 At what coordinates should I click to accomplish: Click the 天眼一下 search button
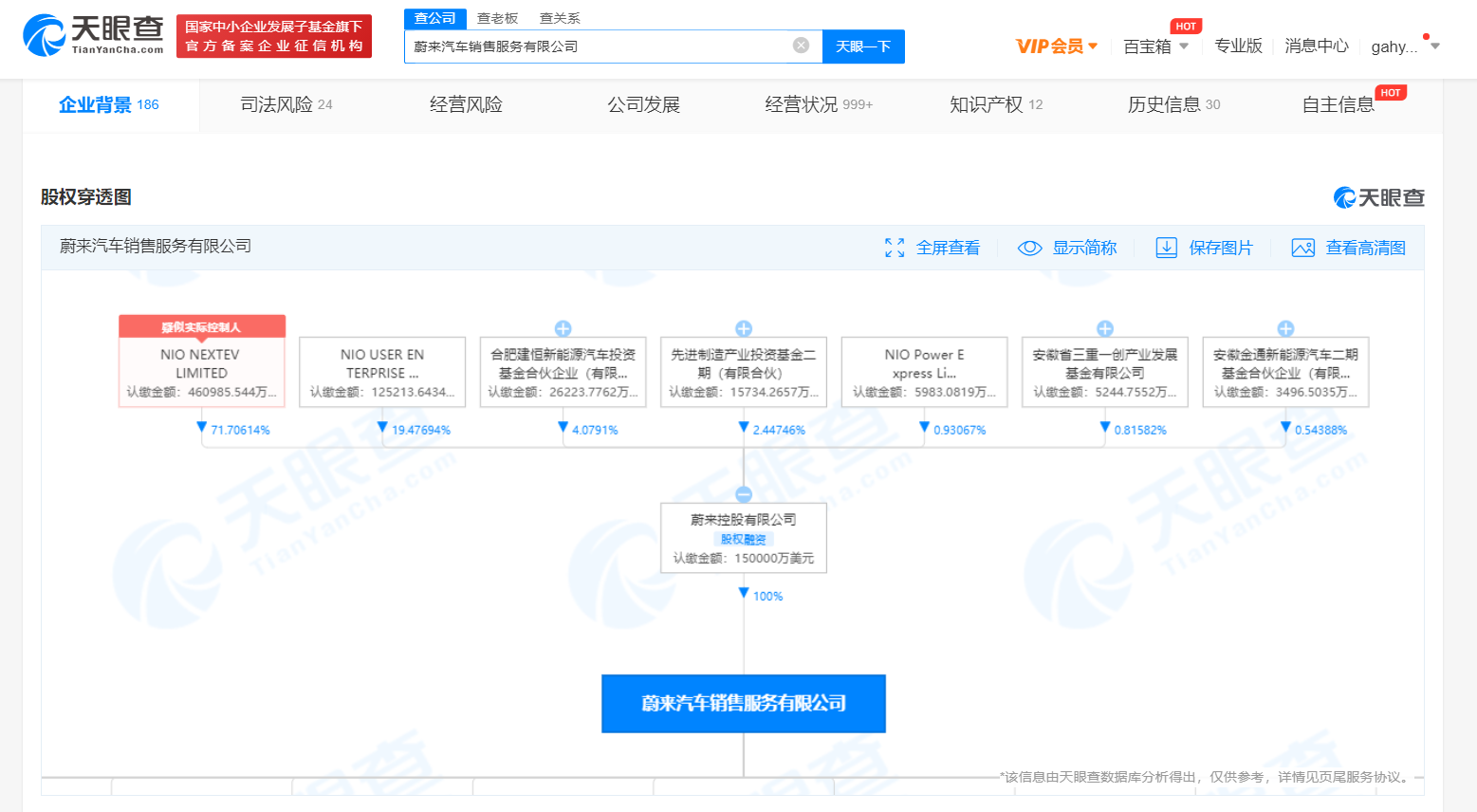pyautogui.click(x=863, y=46)
